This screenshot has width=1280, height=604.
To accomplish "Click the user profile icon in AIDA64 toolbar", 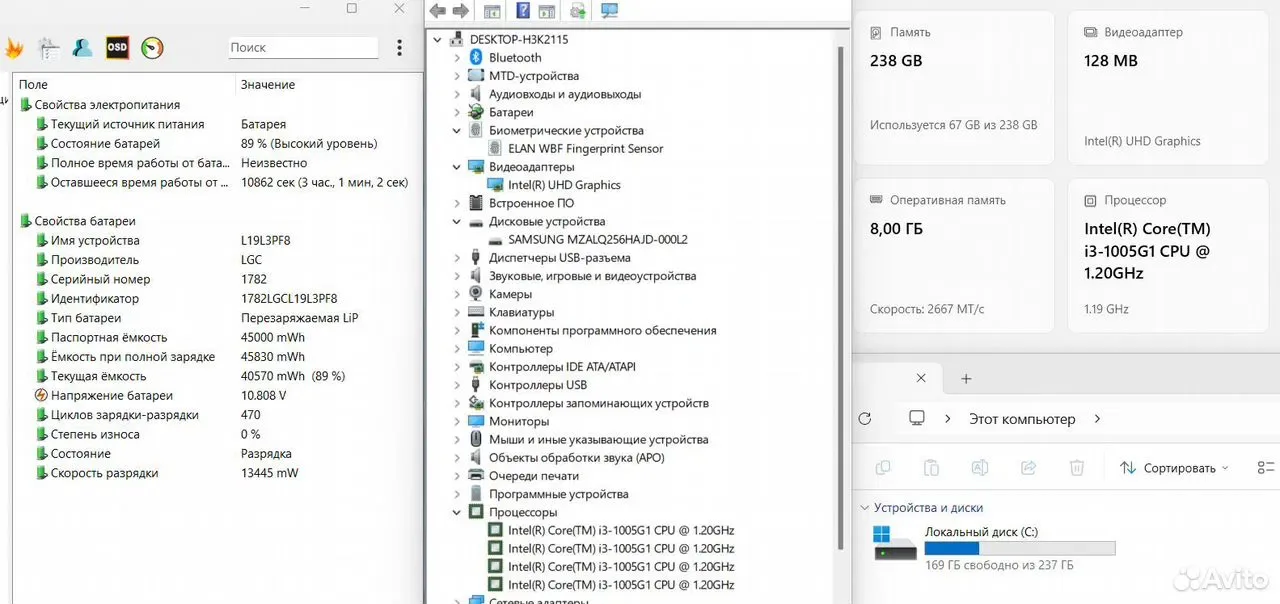I will [82, 47].
